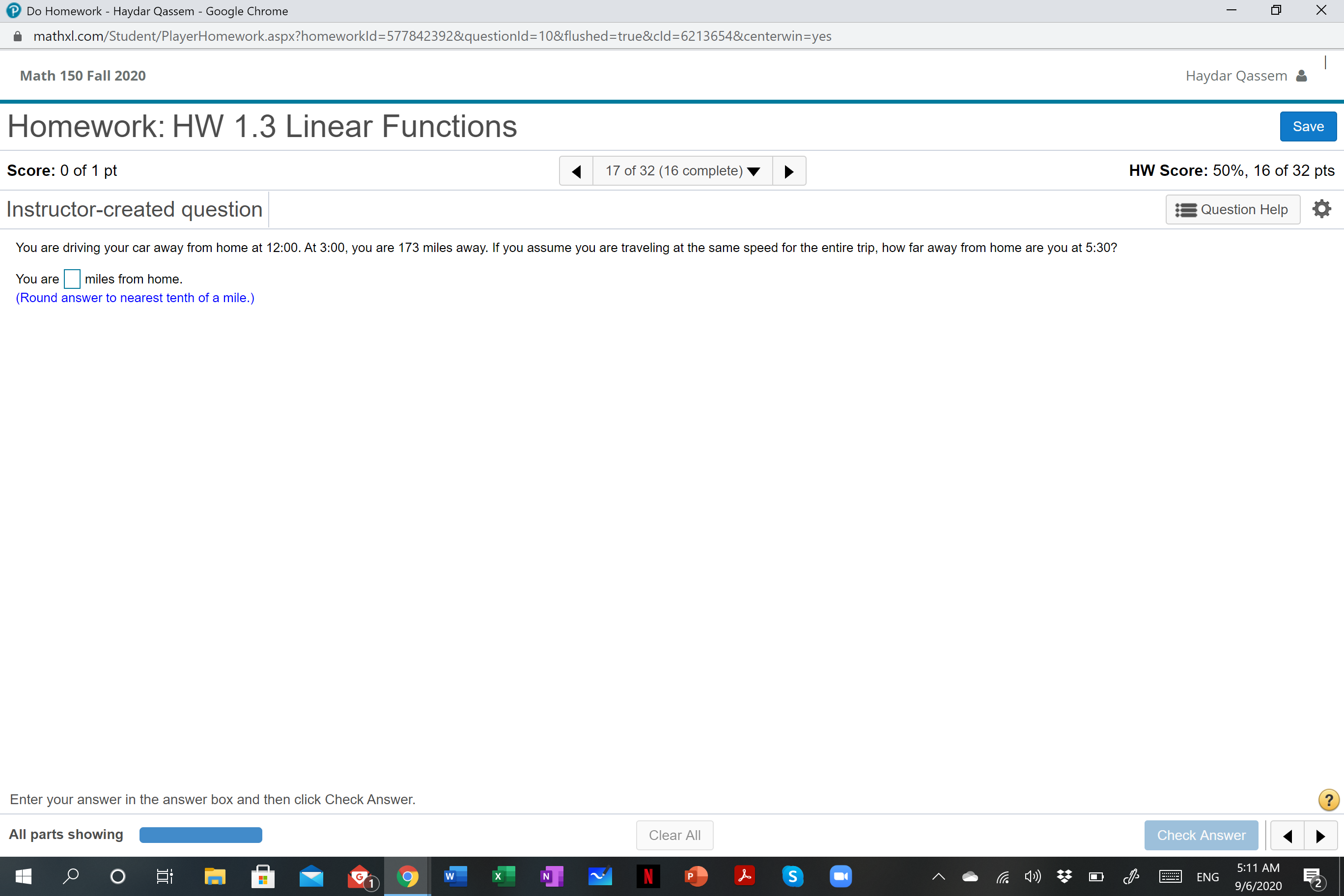Click the miles answer input box
This screenshot has height=896, width=1344.
pyautogui.click(x=72, y=279)
